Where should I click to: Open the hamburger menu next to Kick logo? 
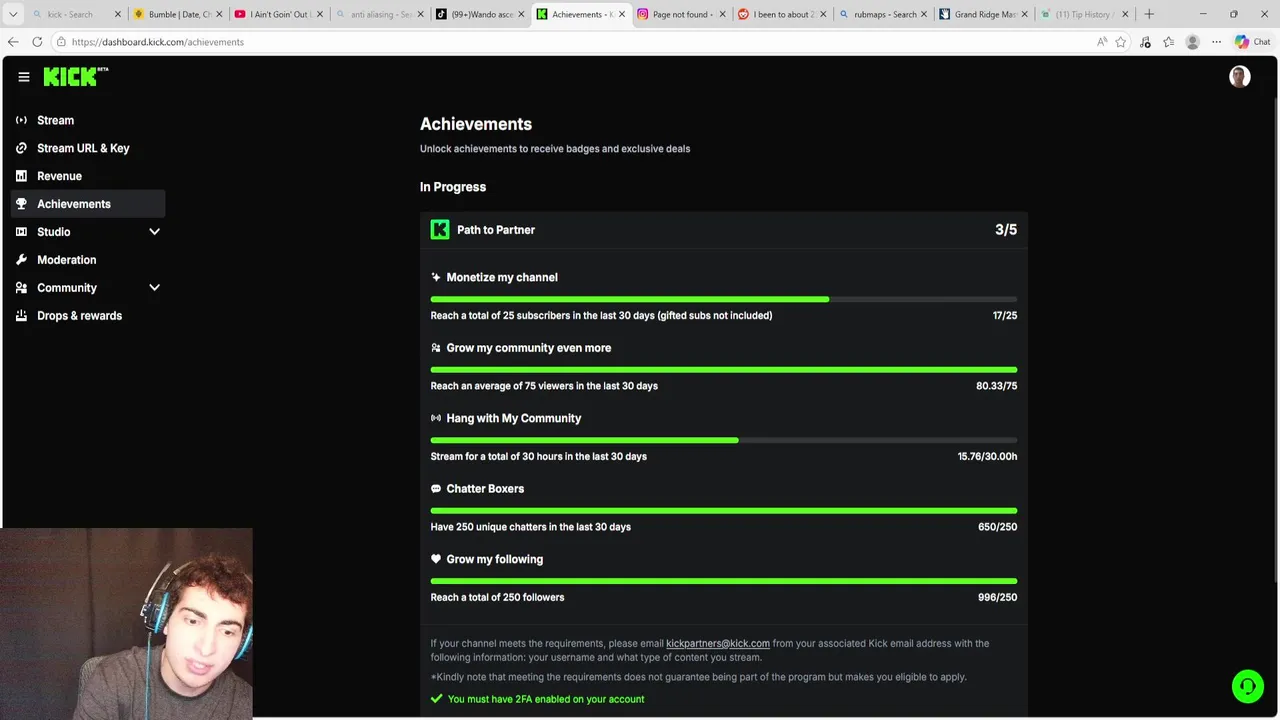(24, 77)
